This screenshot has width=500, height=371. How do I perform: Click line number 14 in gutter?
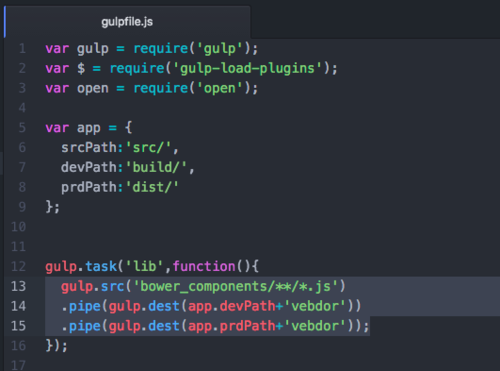point(18,306)
